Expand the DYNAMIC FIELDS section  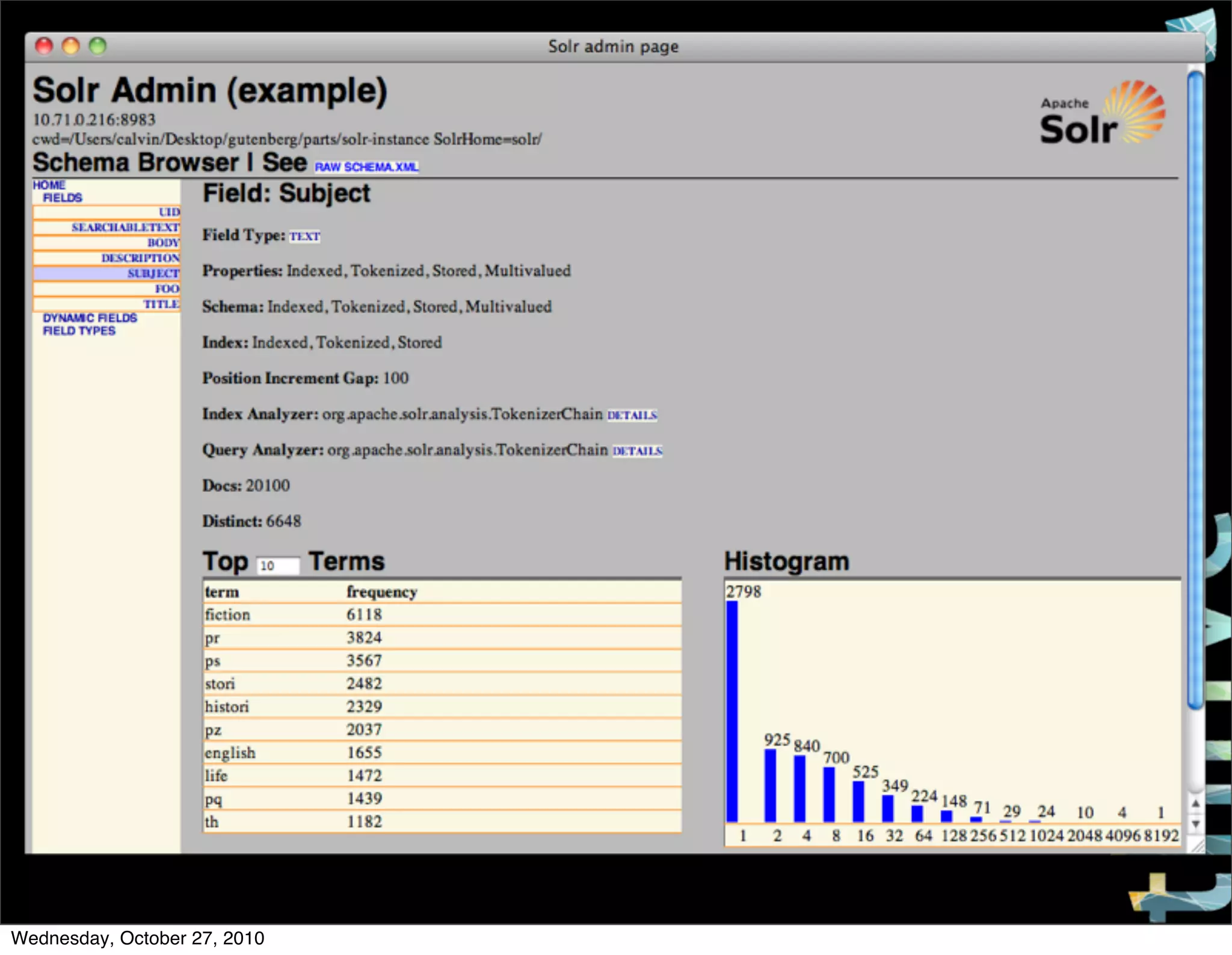pyautogui.click(x=90, y=318)
